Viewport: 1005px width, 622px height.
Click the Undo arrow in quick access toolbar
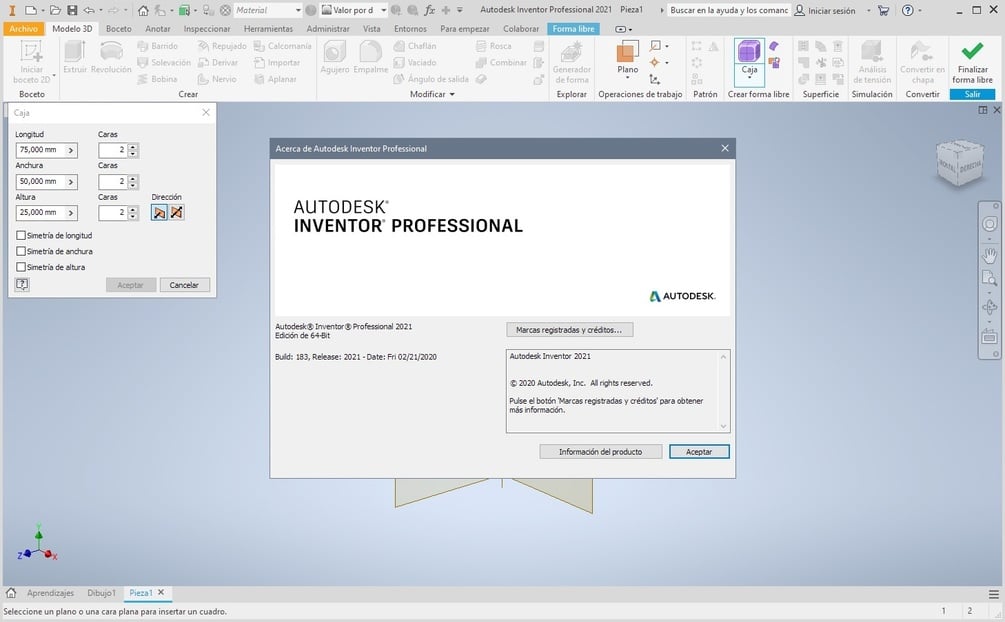pyautogui.click(x=89, y=10)
